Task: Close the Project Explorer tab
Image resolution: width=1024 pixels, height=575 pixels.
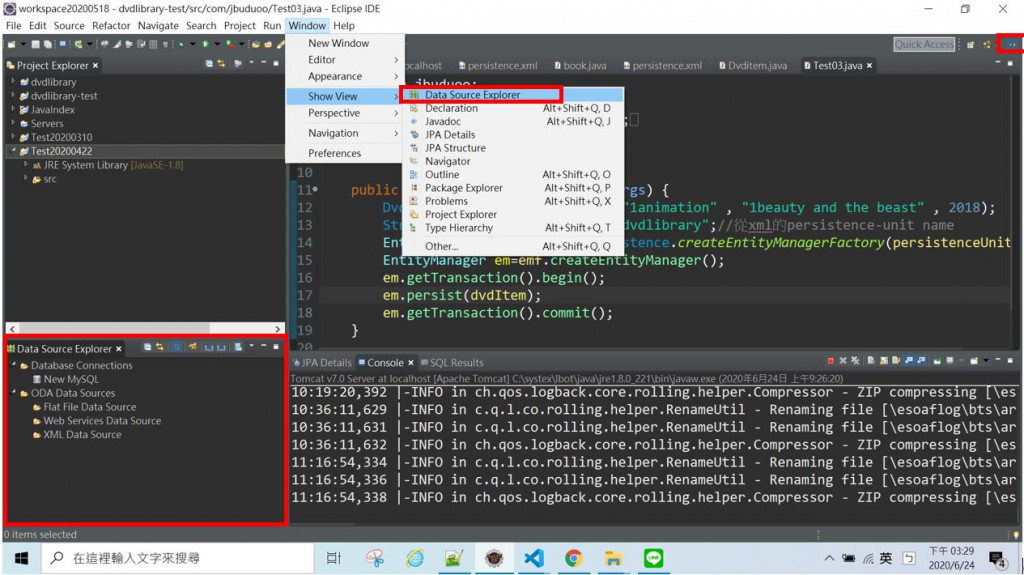Action: [95, 65]
